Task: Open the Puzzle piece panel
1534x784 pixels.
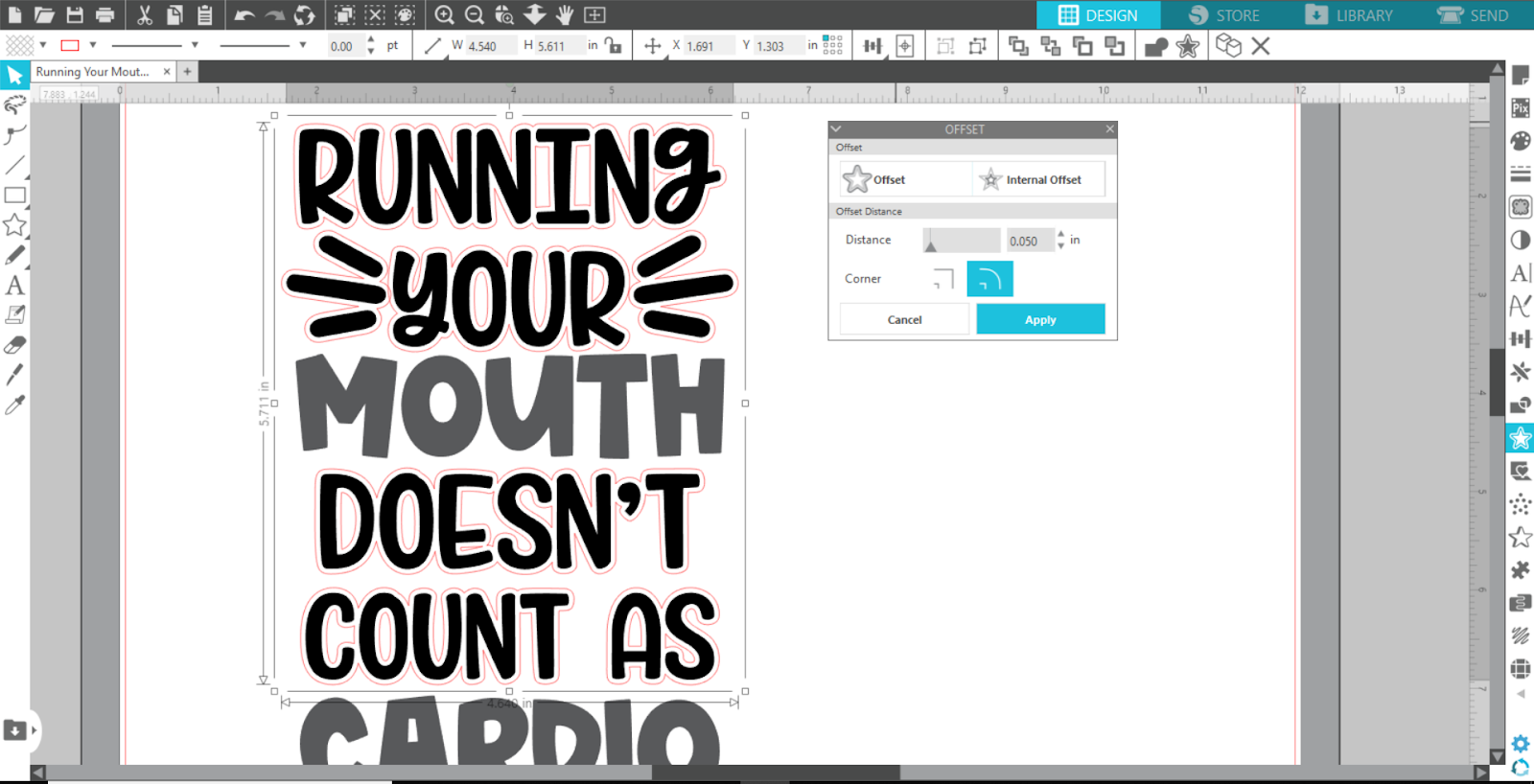Action: point(1521,570)
